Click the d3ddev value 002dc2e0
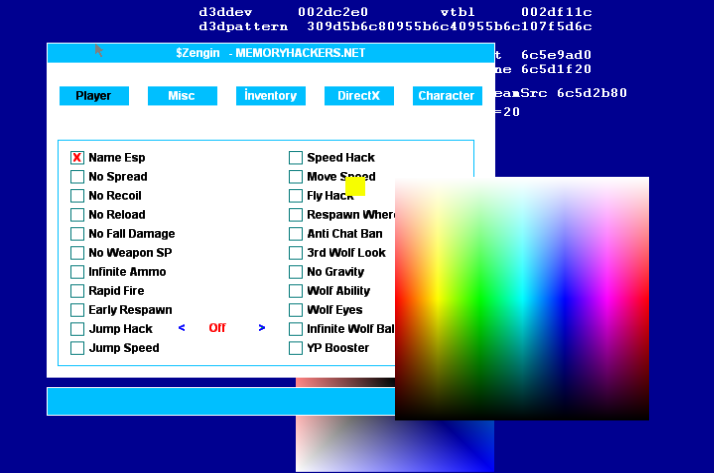The image size is (714, 473). click(x=333, y=12)
